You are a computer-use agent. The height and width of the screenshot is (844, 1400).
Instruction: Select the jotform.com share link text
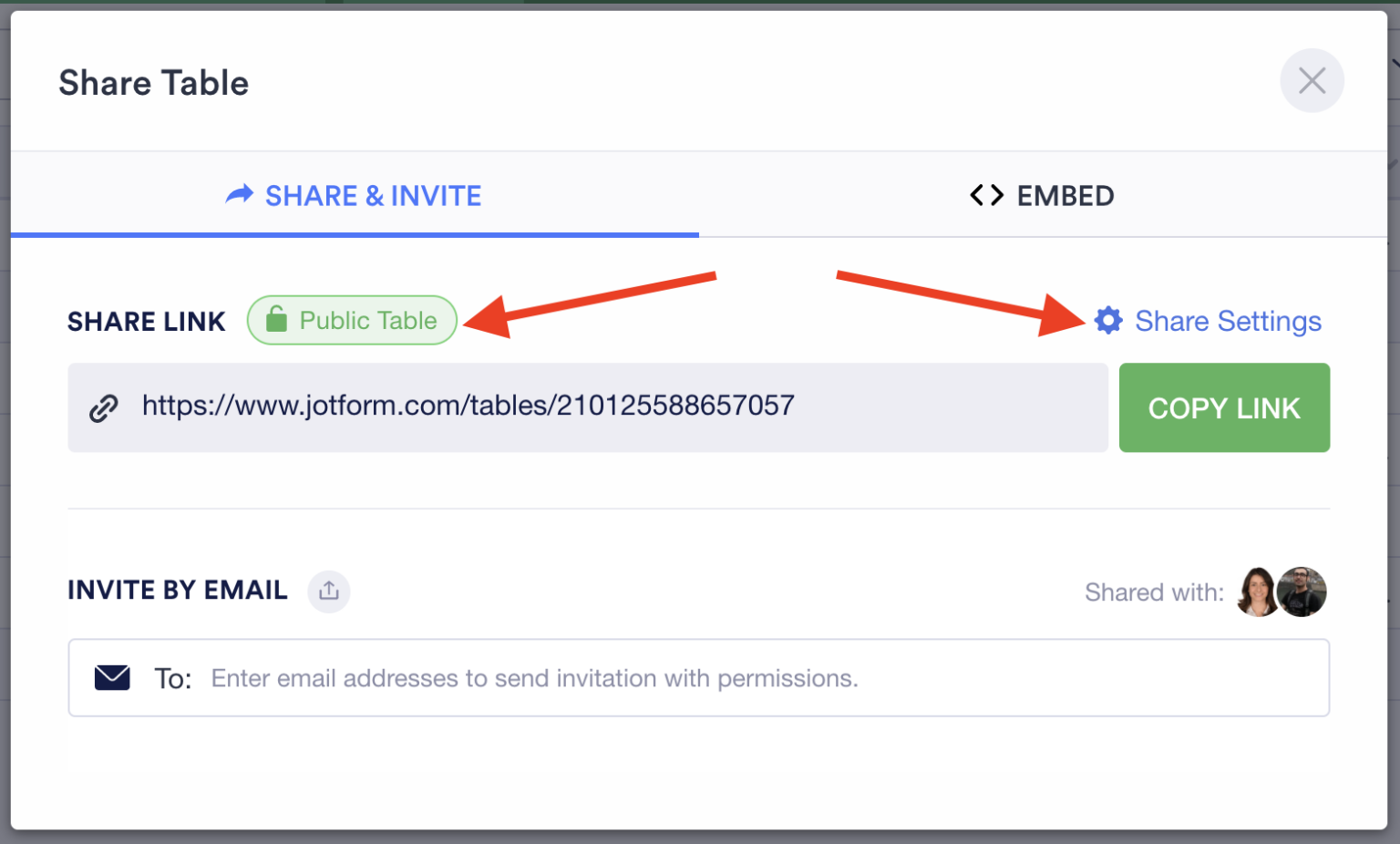[468, 407]
